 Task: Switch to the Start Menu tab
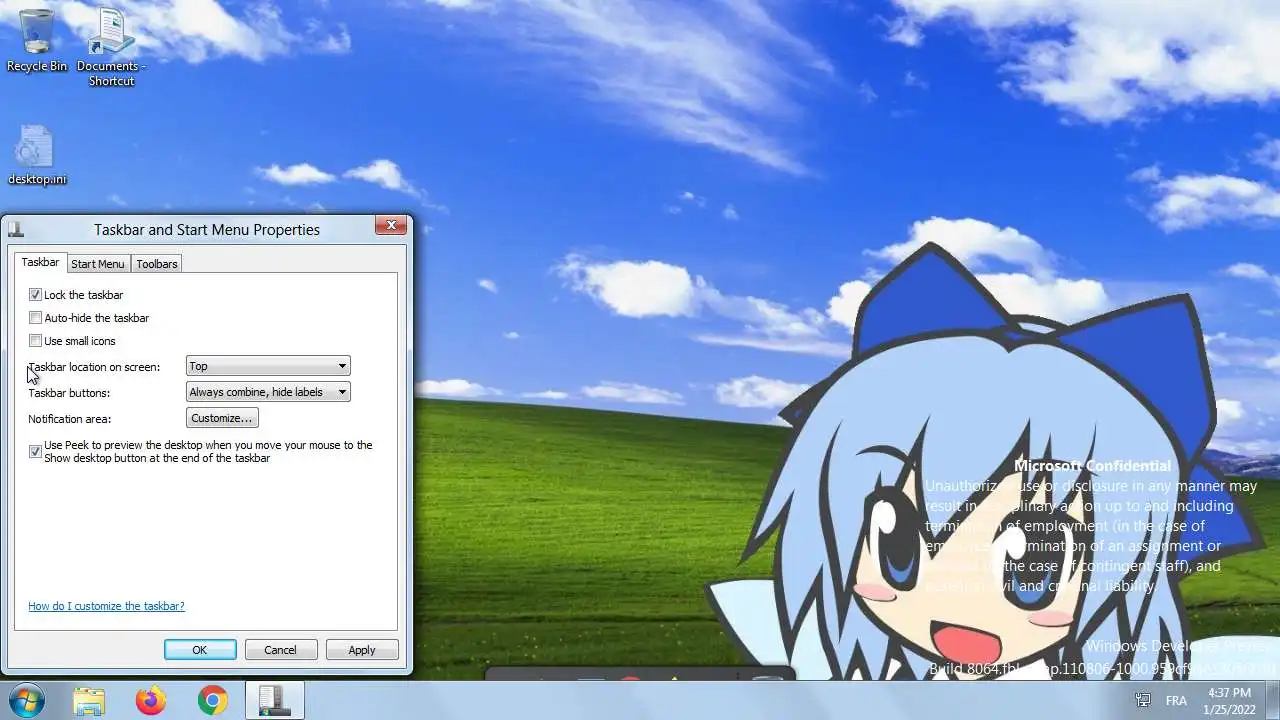pyautogui.click(x=98, y=264)
